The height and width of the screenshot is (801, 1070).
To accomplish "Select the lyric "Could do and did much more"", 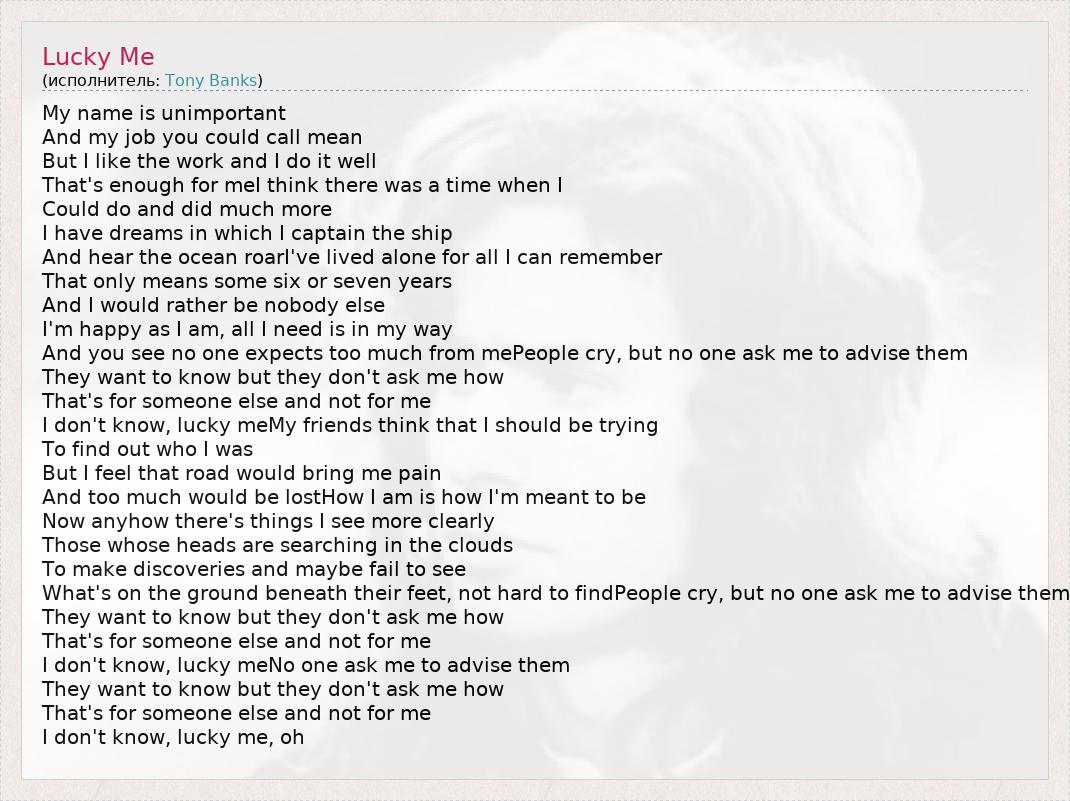I will (x=187, y=209).
